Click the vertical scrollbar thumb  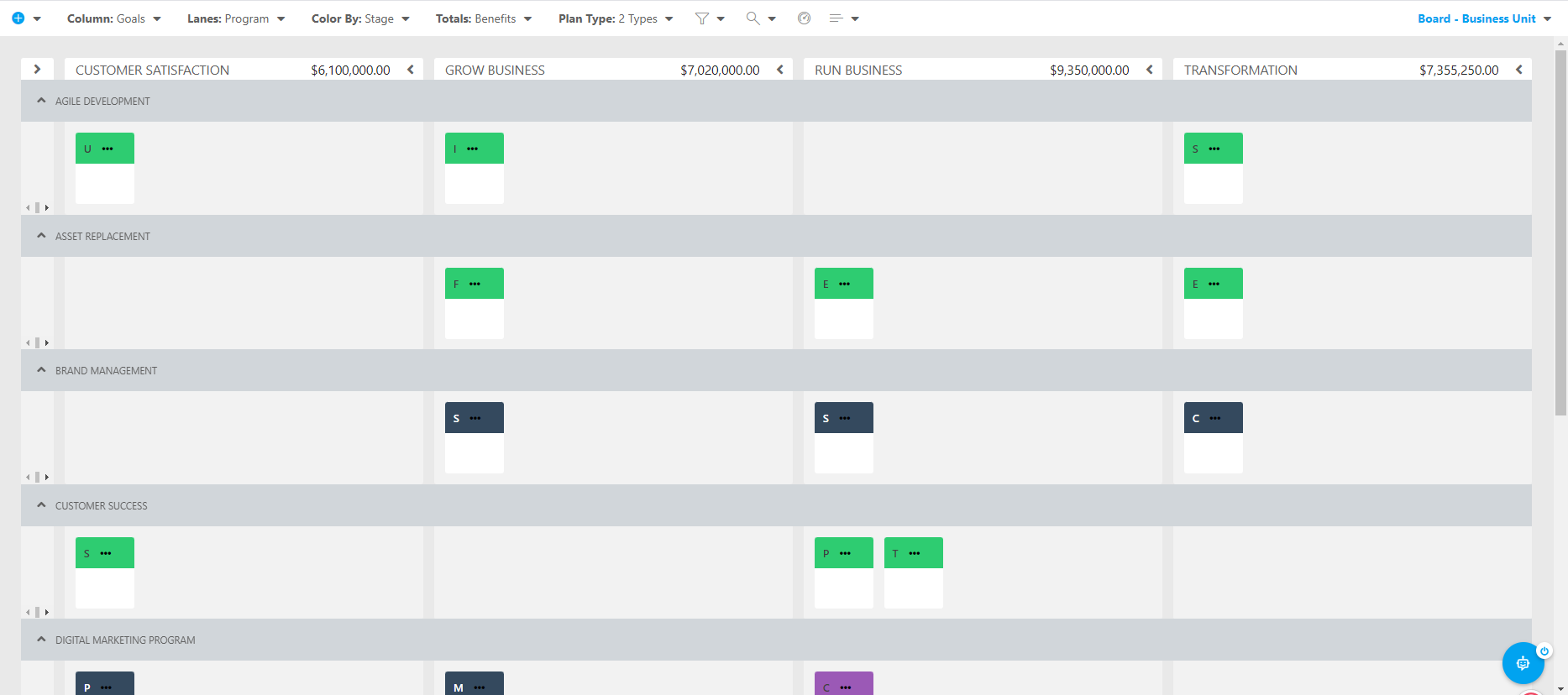[x=1560, y=233]
